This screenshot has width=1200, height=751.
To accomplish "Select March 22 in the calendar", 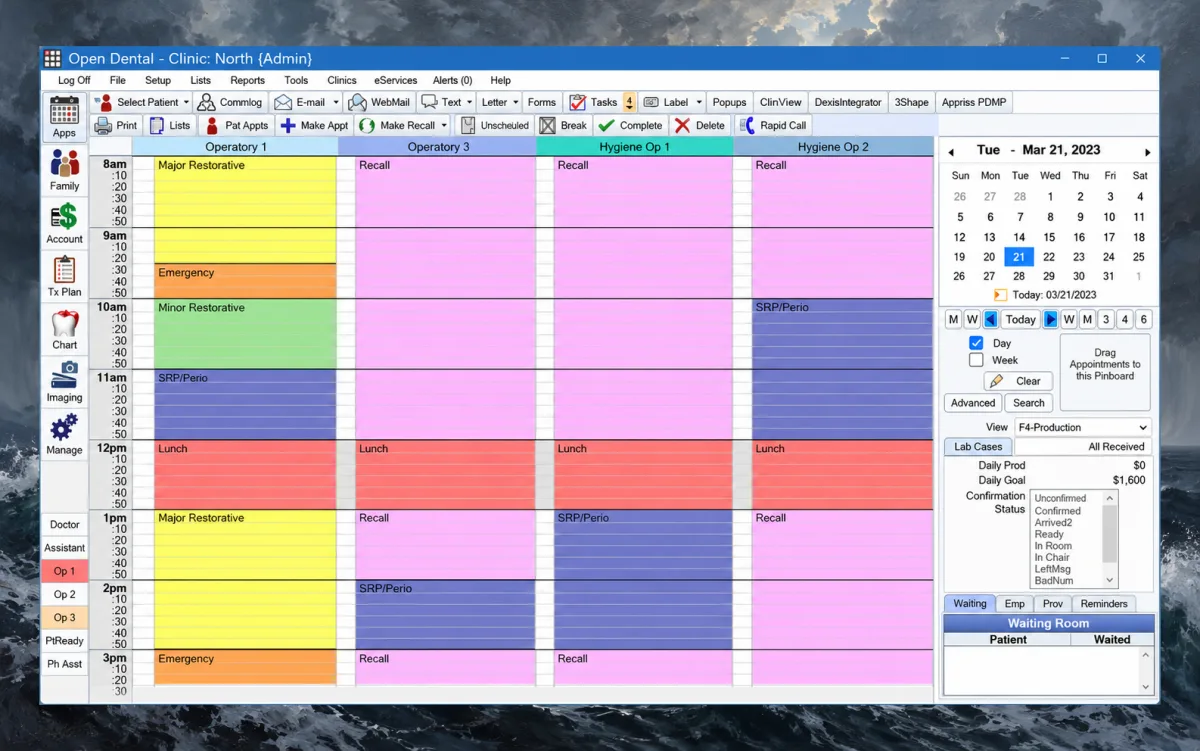I will (x=1049, y=257).
